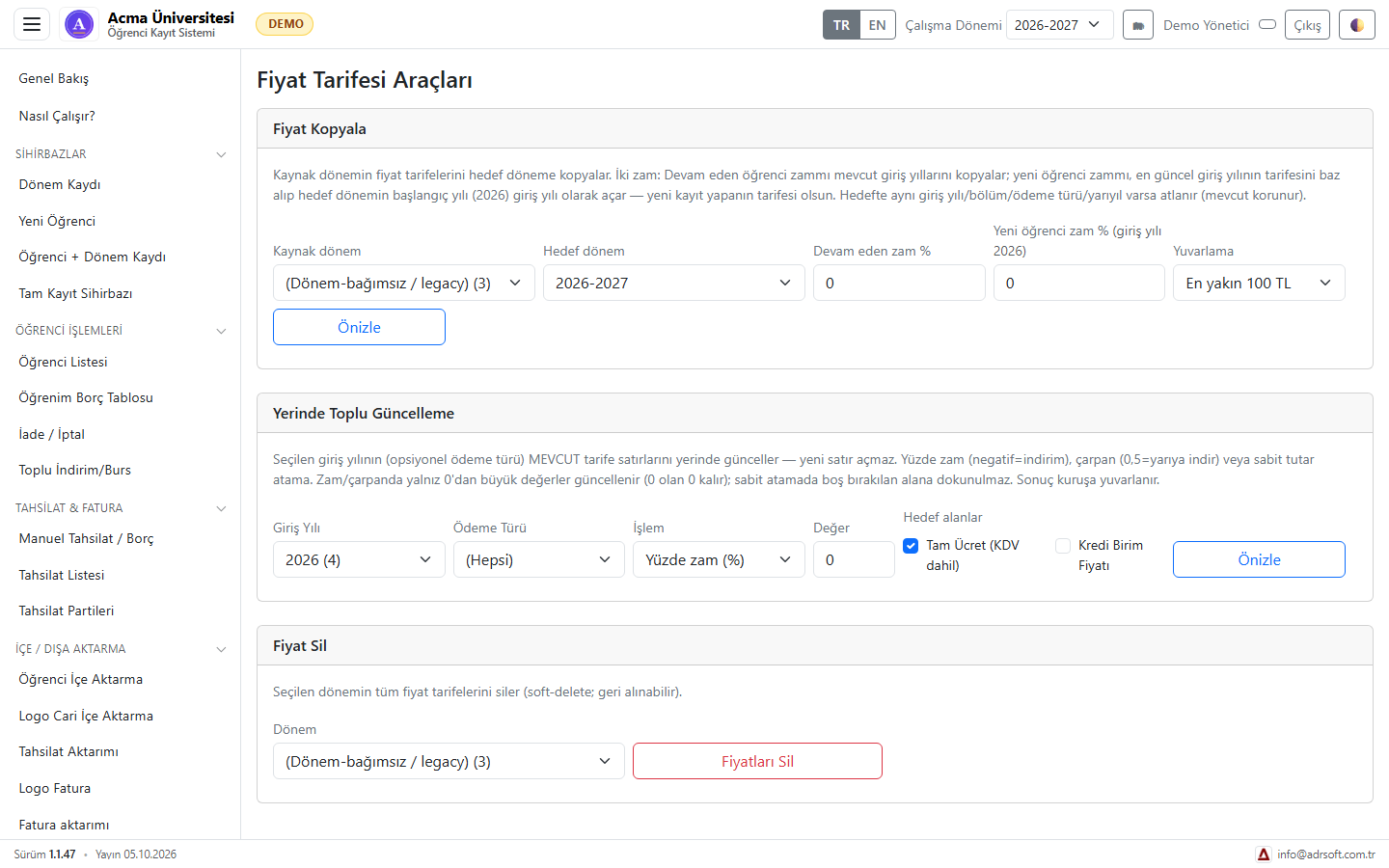Click the DEMO badge in header
This screenshot has width=1389, height=868.
pos(285,24)
